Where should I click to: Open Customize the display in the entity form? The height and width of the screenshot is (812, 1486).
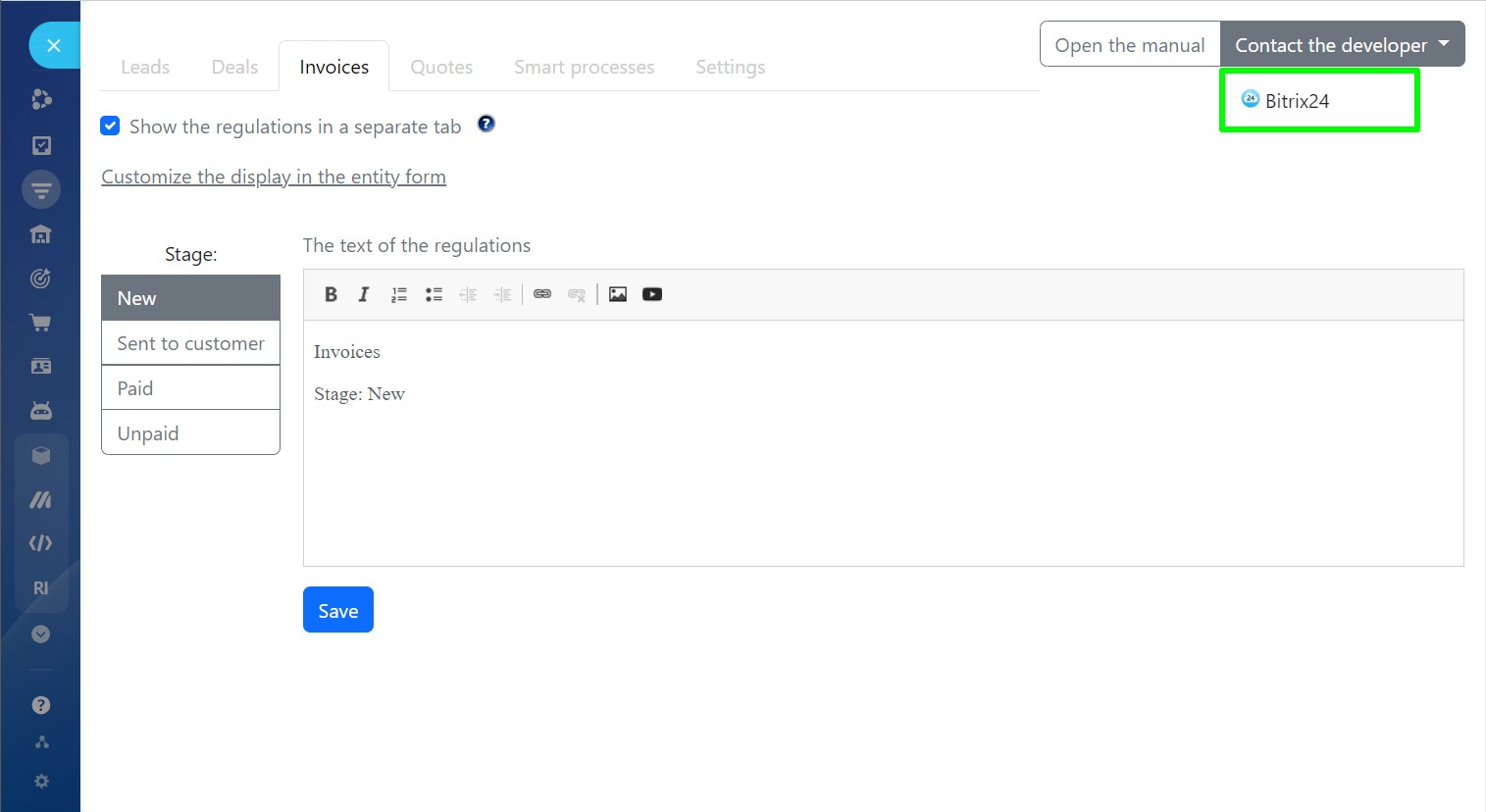[x=274, y=177]
